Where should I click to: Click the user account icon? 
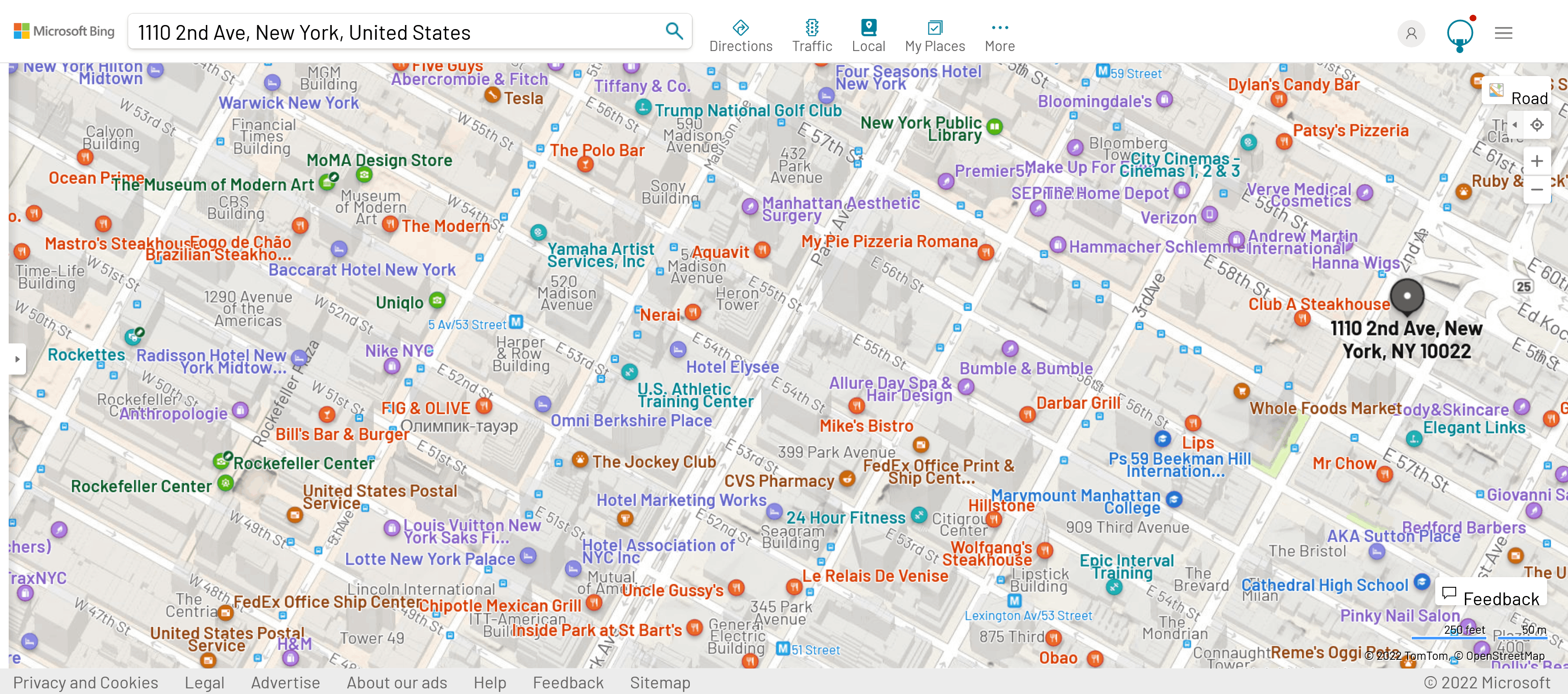[1411, 33]
